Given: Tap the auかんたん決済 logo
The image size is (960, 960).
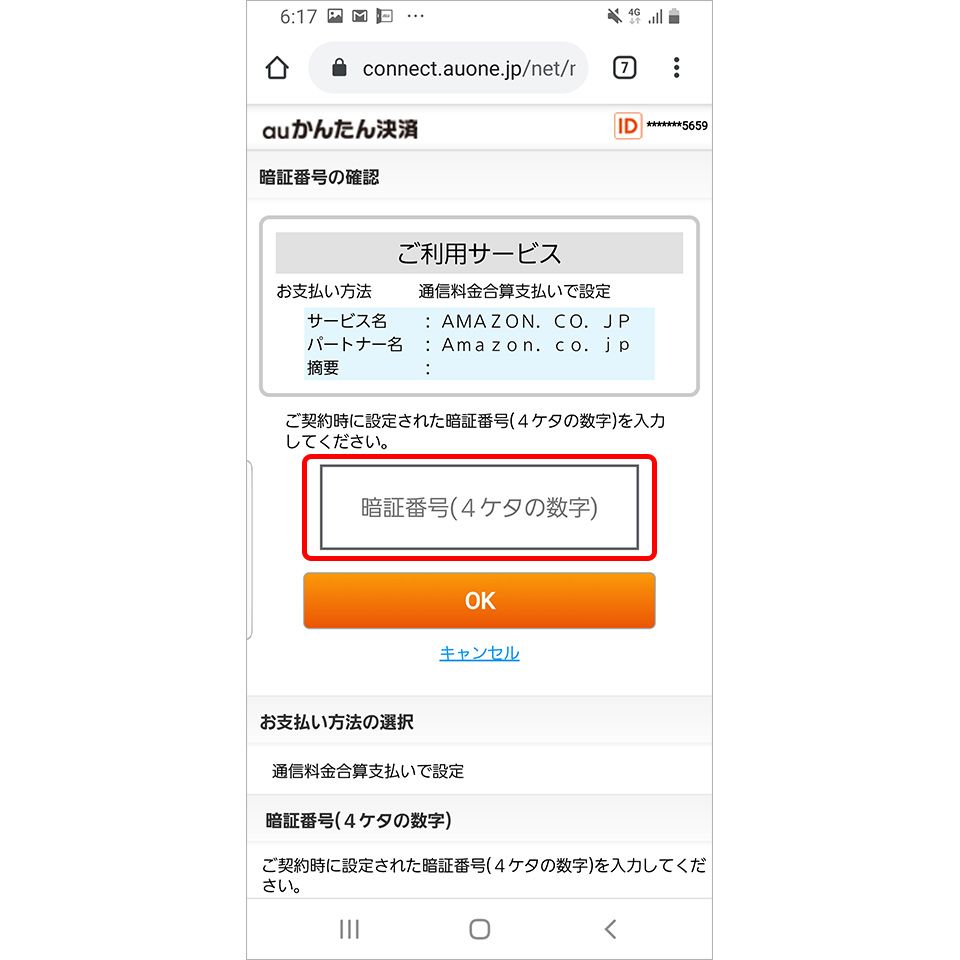Looking at the screenshot, I should (x=340, y=129).
